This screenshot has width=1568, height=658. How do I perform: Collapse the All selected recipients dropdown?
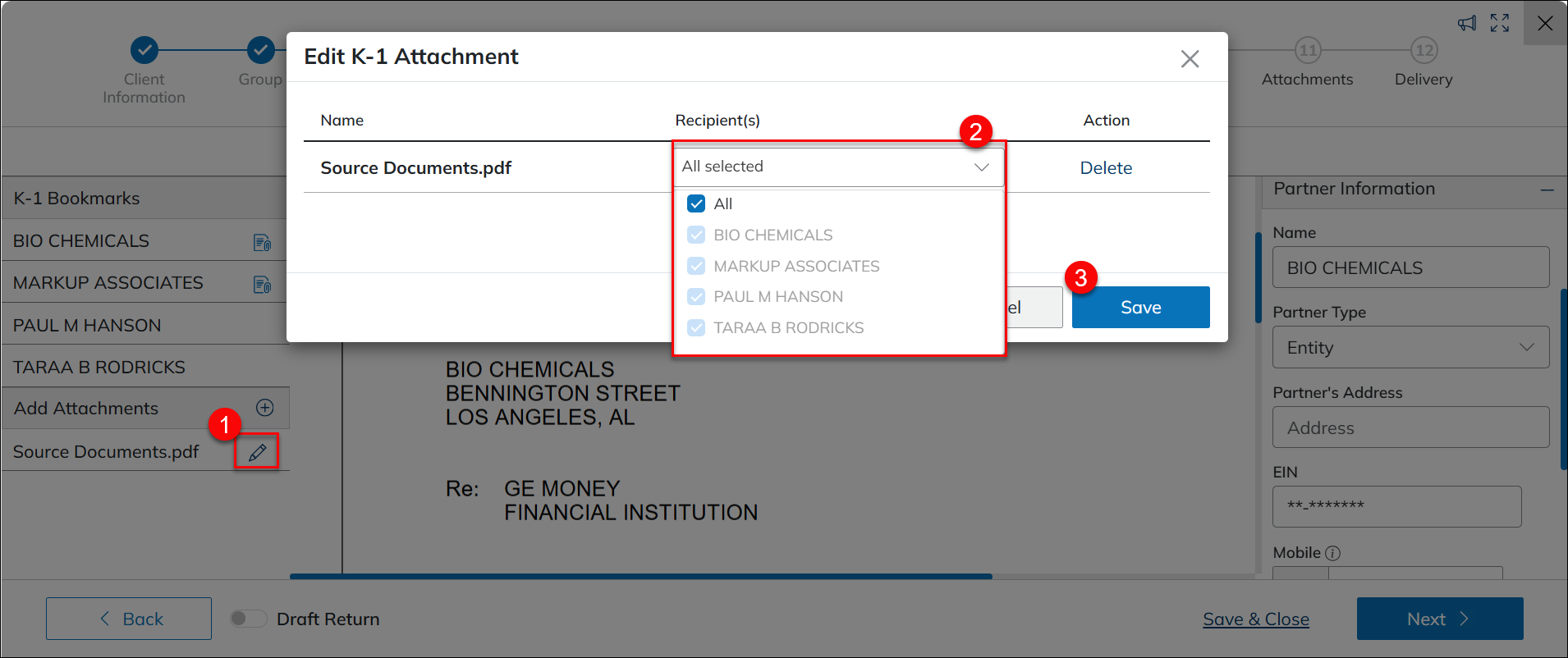pos(981,167)
